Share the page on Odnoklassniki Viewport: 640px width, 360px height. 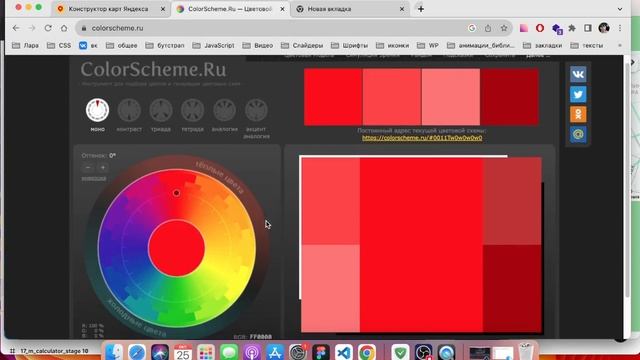coord(578,114)
